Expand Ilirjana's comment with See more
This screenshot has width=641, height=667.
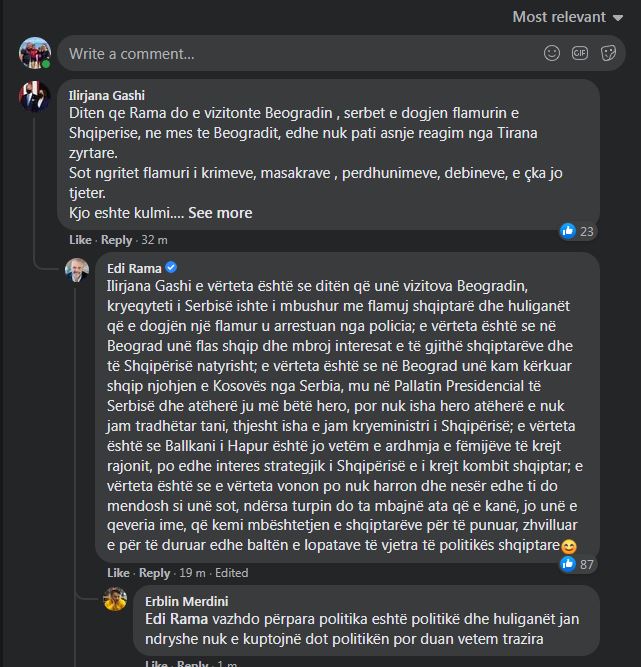(220, 213)
